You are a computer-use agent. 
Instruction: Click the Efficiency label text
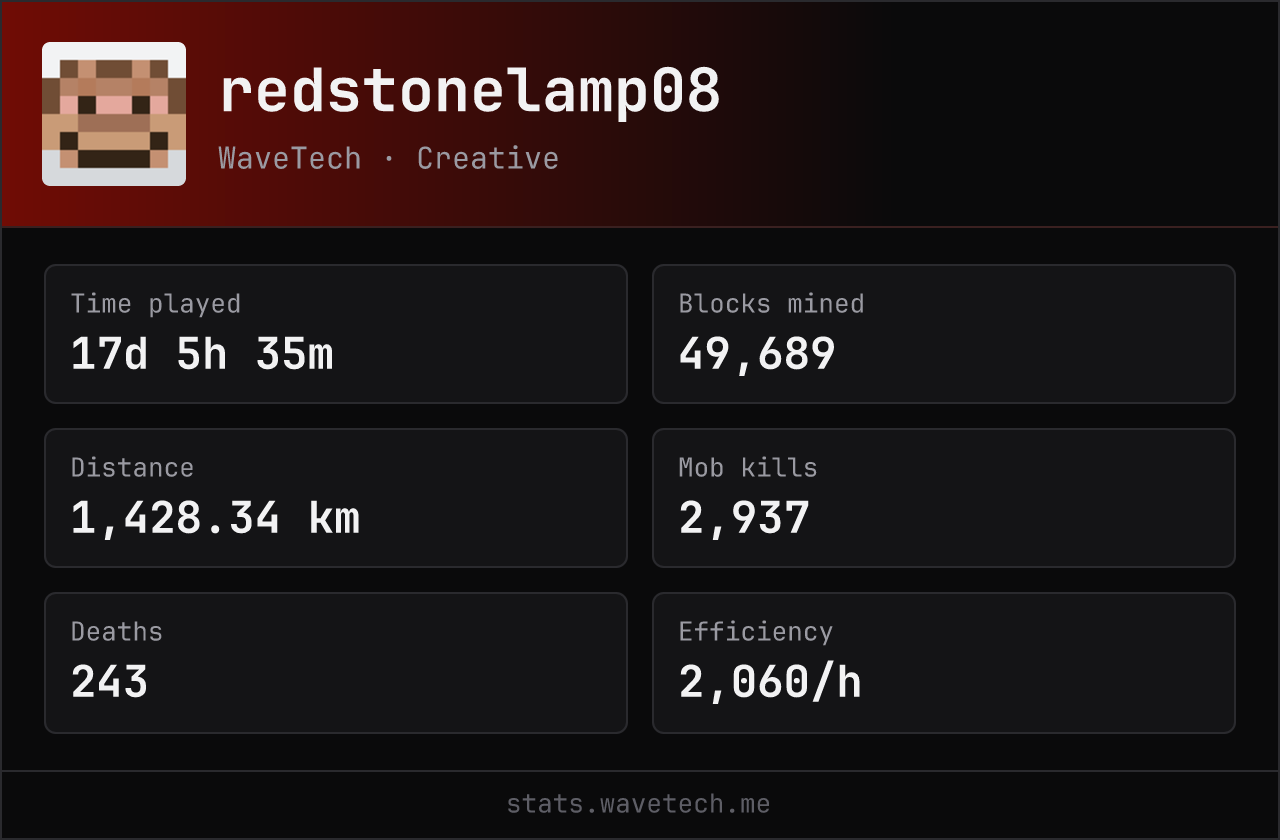(756, 632)
